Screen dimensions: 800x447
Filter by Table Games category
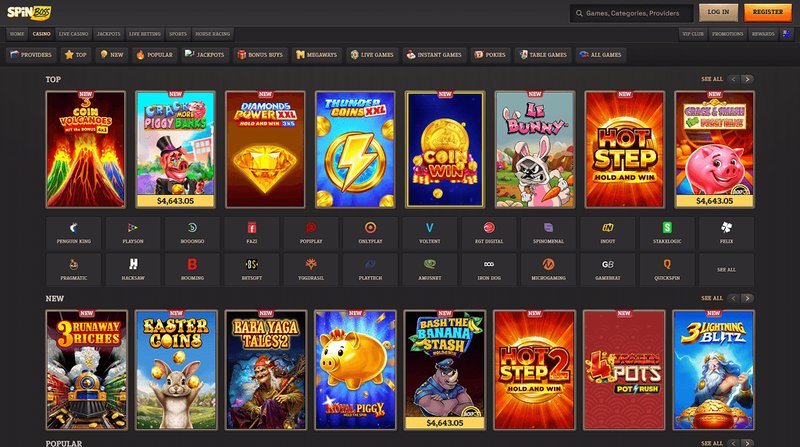(543, 55)
